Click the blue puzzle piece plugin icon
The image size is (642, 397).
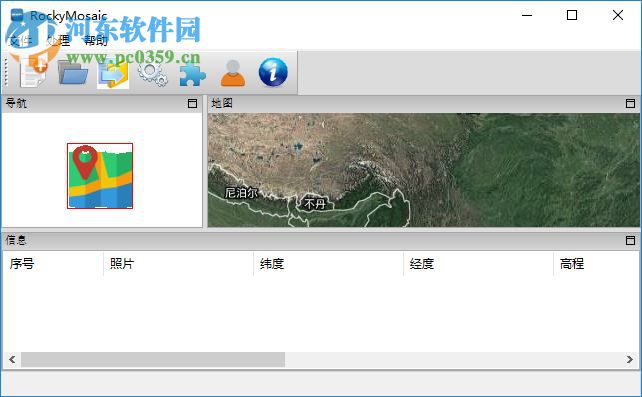(x=192, y=73)
